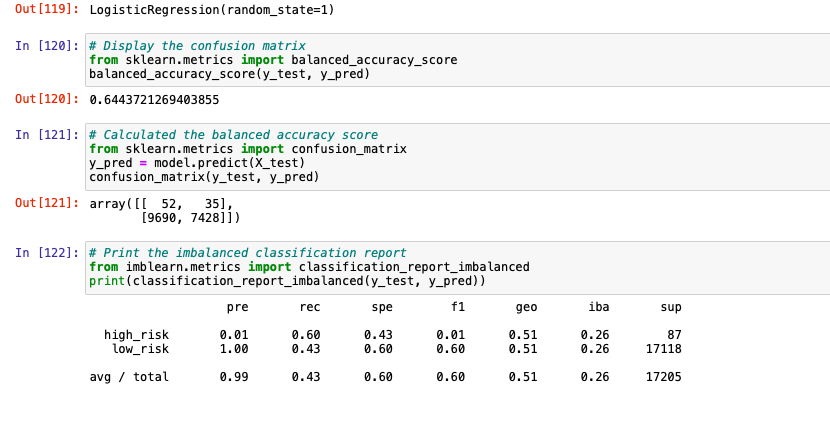Screen dimensions: 830x432
Task: Click 'from imblearn.metrics import' line
Action: tap(309, 267)
